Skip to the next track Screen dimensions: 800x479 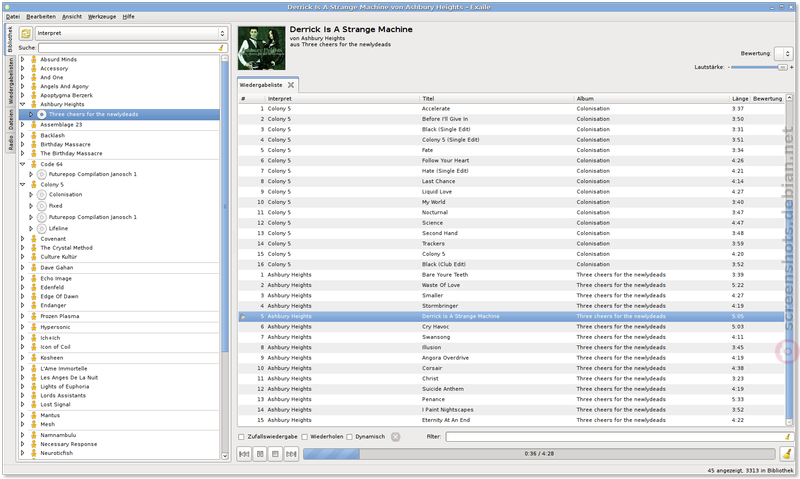(291, 453)
